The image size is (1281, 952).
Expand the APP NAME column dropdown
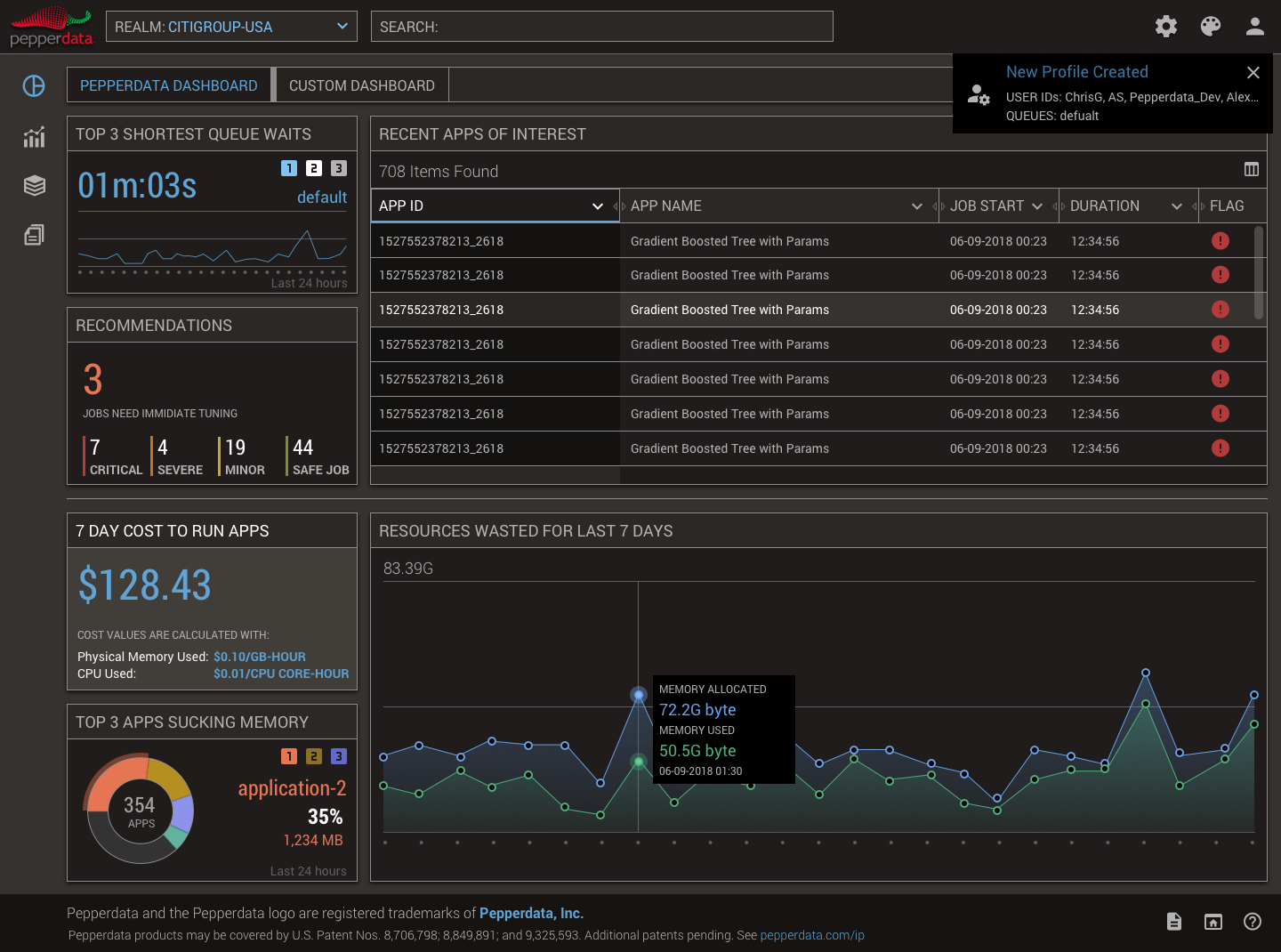point(917,206)
